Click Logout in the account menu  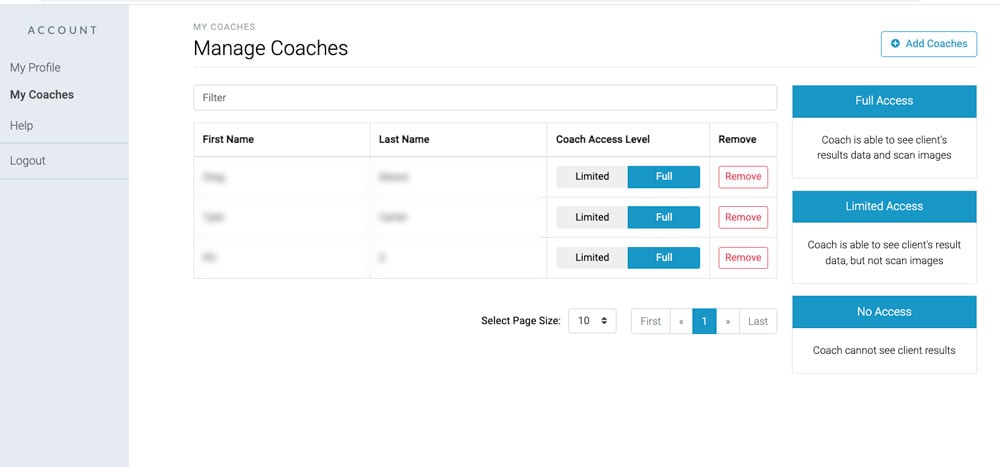point(28,161)
